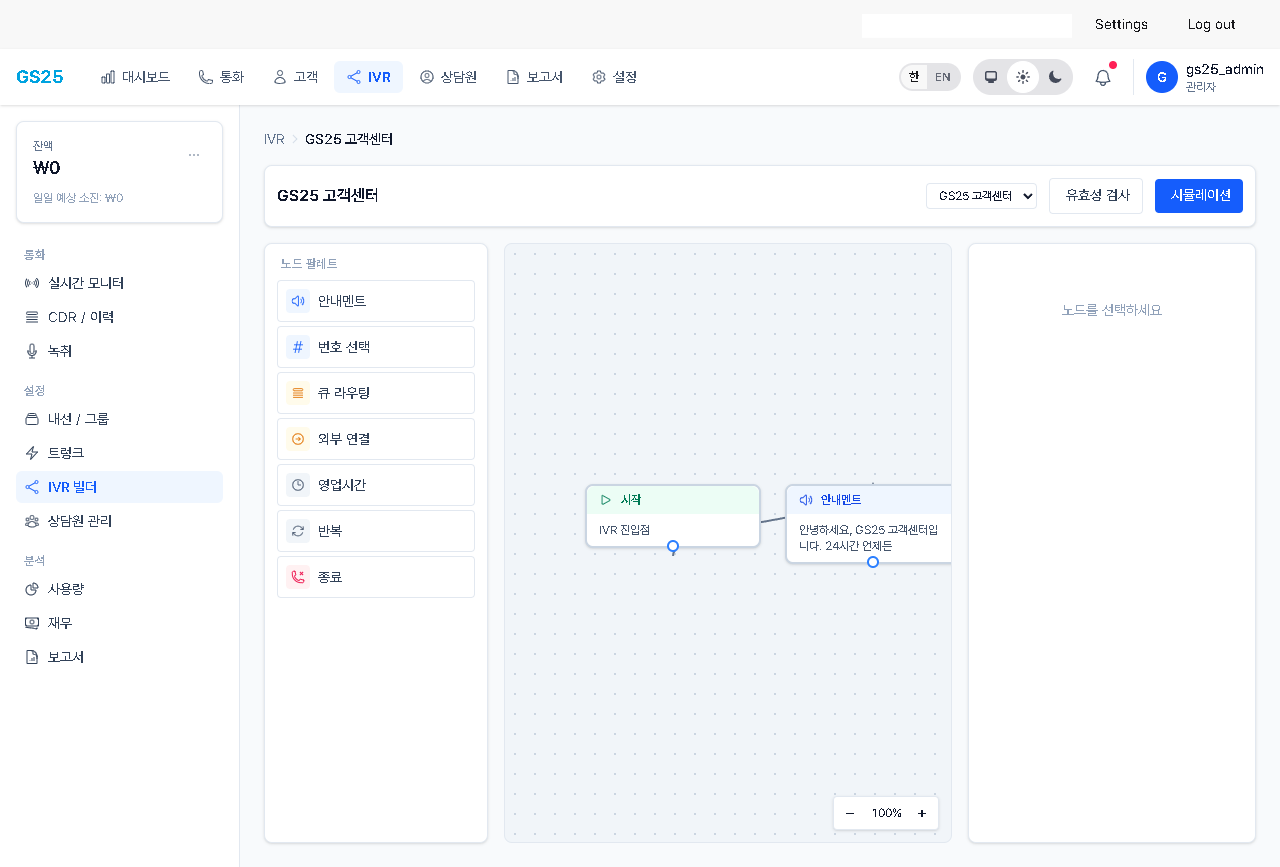Open IVR 빌더 in sidebar
This screenshot has height=867, width=1280.
[119, 487]
